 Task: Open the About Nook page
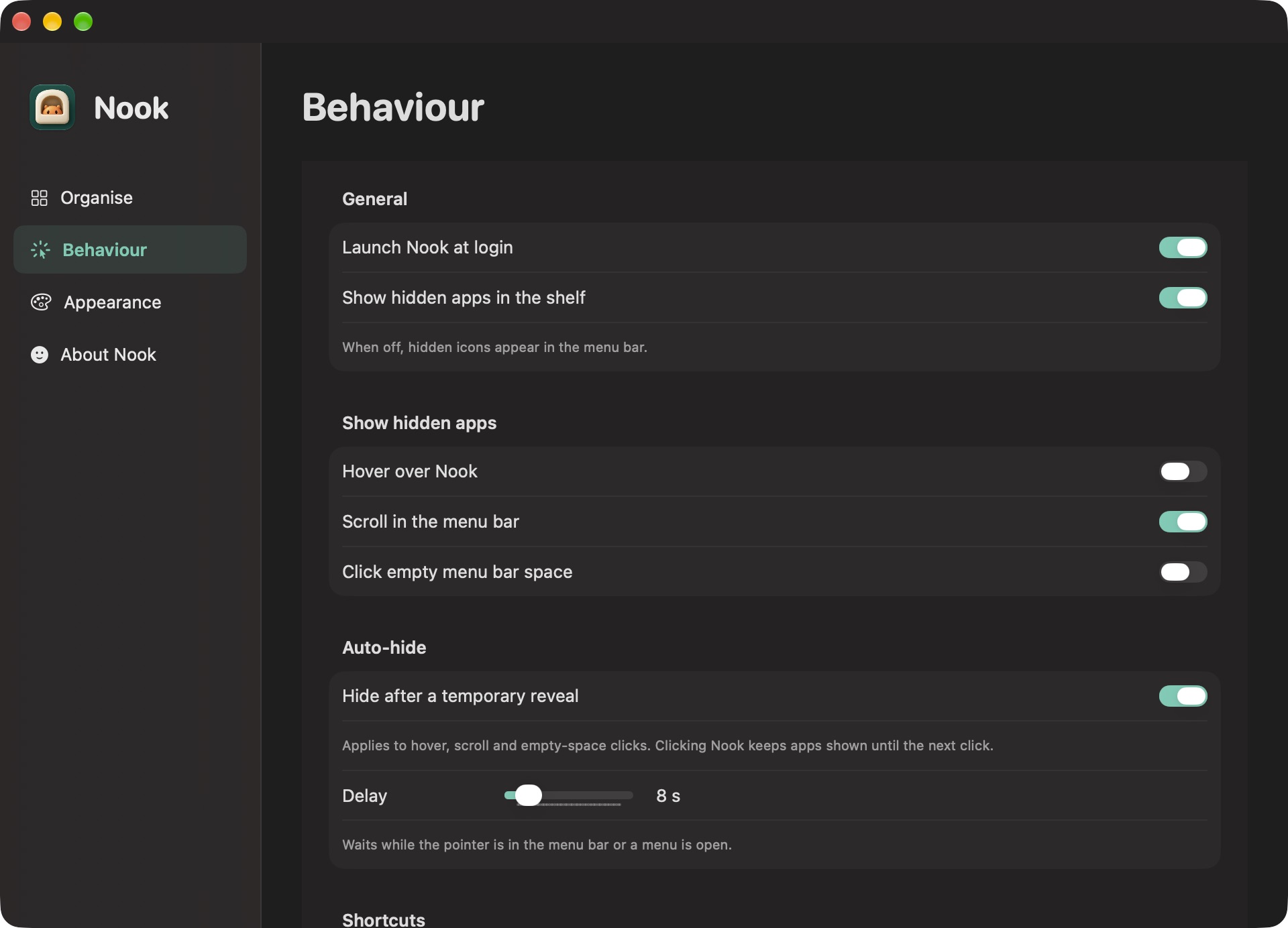(130, 355)
